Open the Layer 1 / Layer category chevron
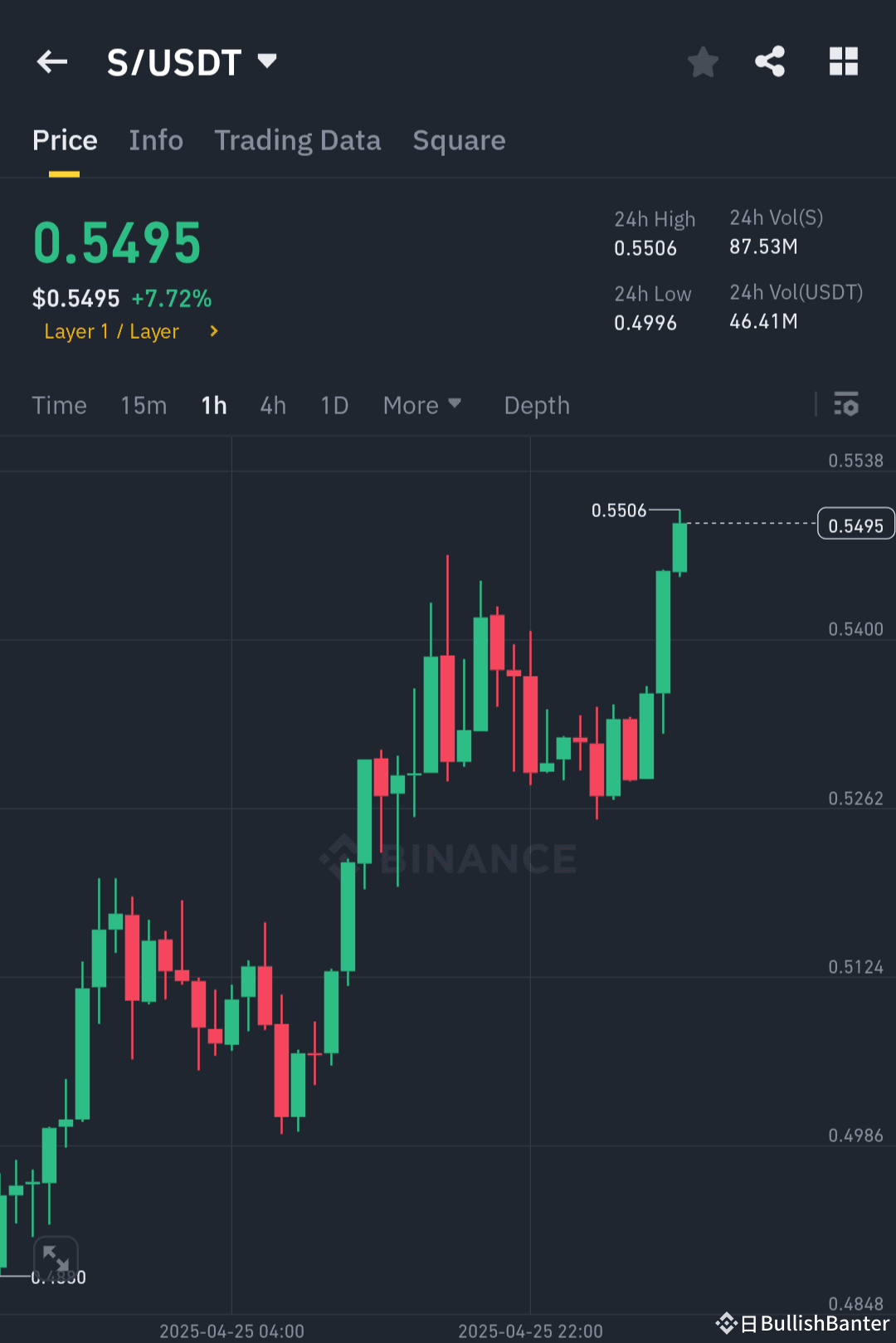Viewport: 896px width, 1343px height. click(x=212, y=331)
